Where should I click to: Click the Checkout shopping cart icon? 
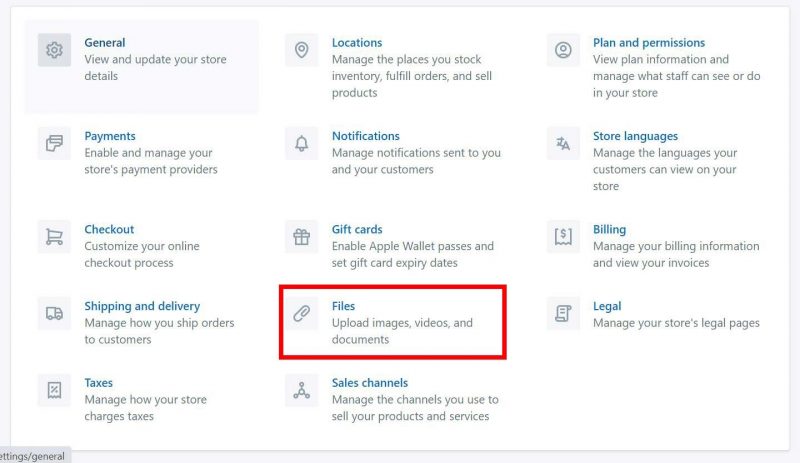coord(54,236)
